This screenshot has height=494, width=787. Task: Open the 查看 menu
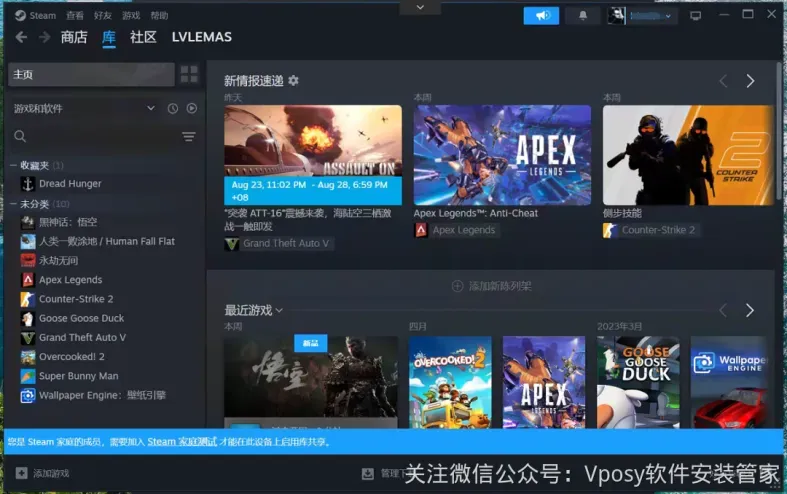(75, 16)
